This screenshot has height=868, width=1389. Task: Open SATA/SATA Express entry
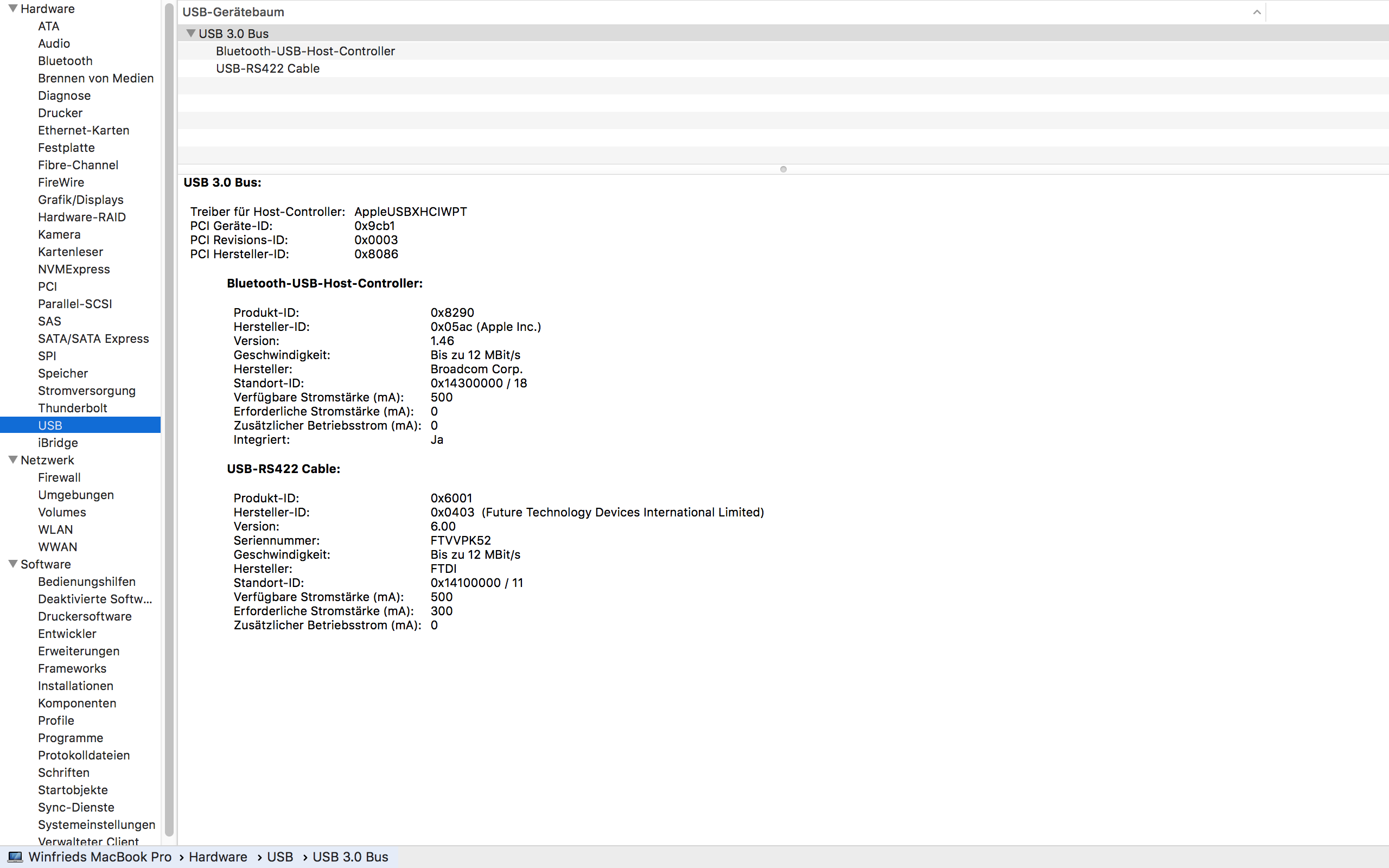(93, 339)
